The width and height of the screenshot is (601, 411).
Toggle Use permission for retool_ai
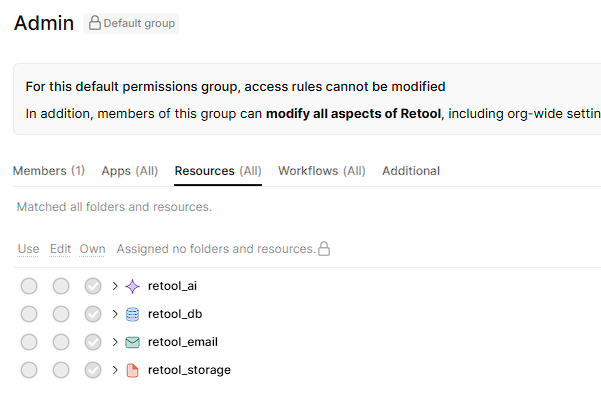coord(29,286)
